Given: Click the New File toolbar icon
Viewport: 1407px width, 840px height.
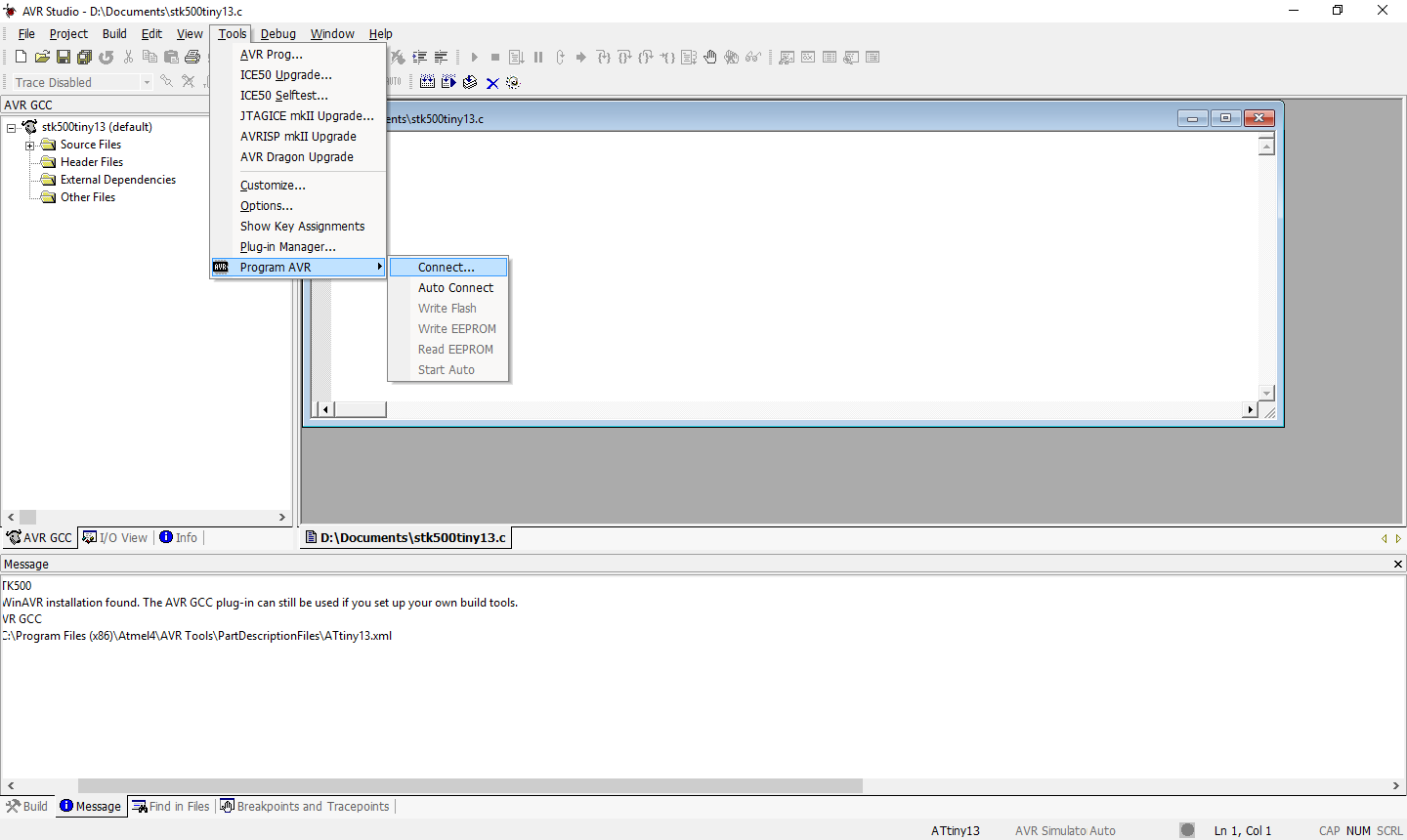Looking at the screenshot, I should (x=21, y=58).
